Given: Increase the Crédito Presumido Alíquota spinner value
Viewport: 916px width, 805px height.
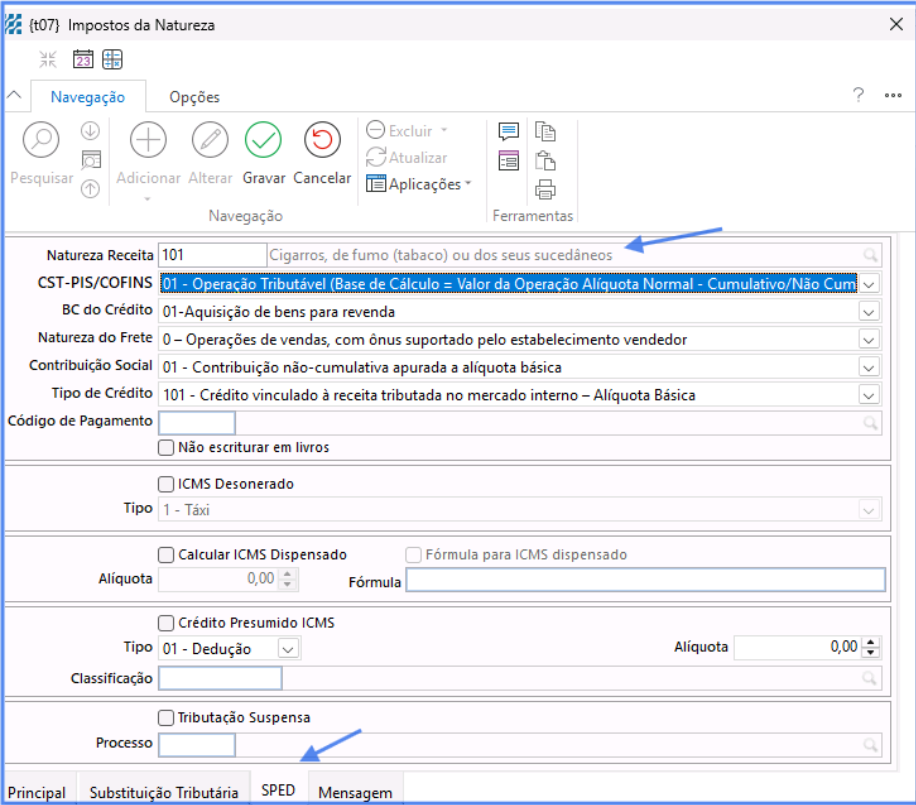Looking at the screenshot, I should [x=871, y=642].
